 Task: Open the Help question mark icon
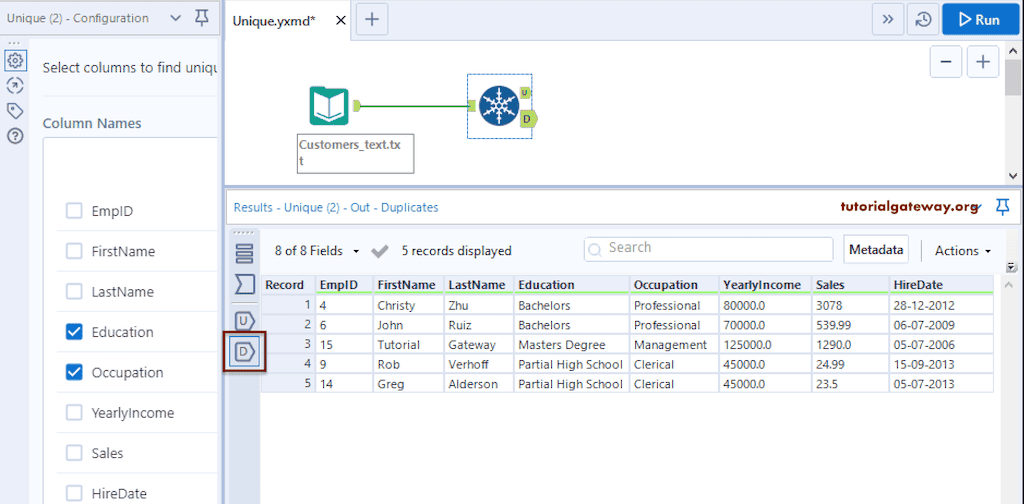[x=15, y=136]
